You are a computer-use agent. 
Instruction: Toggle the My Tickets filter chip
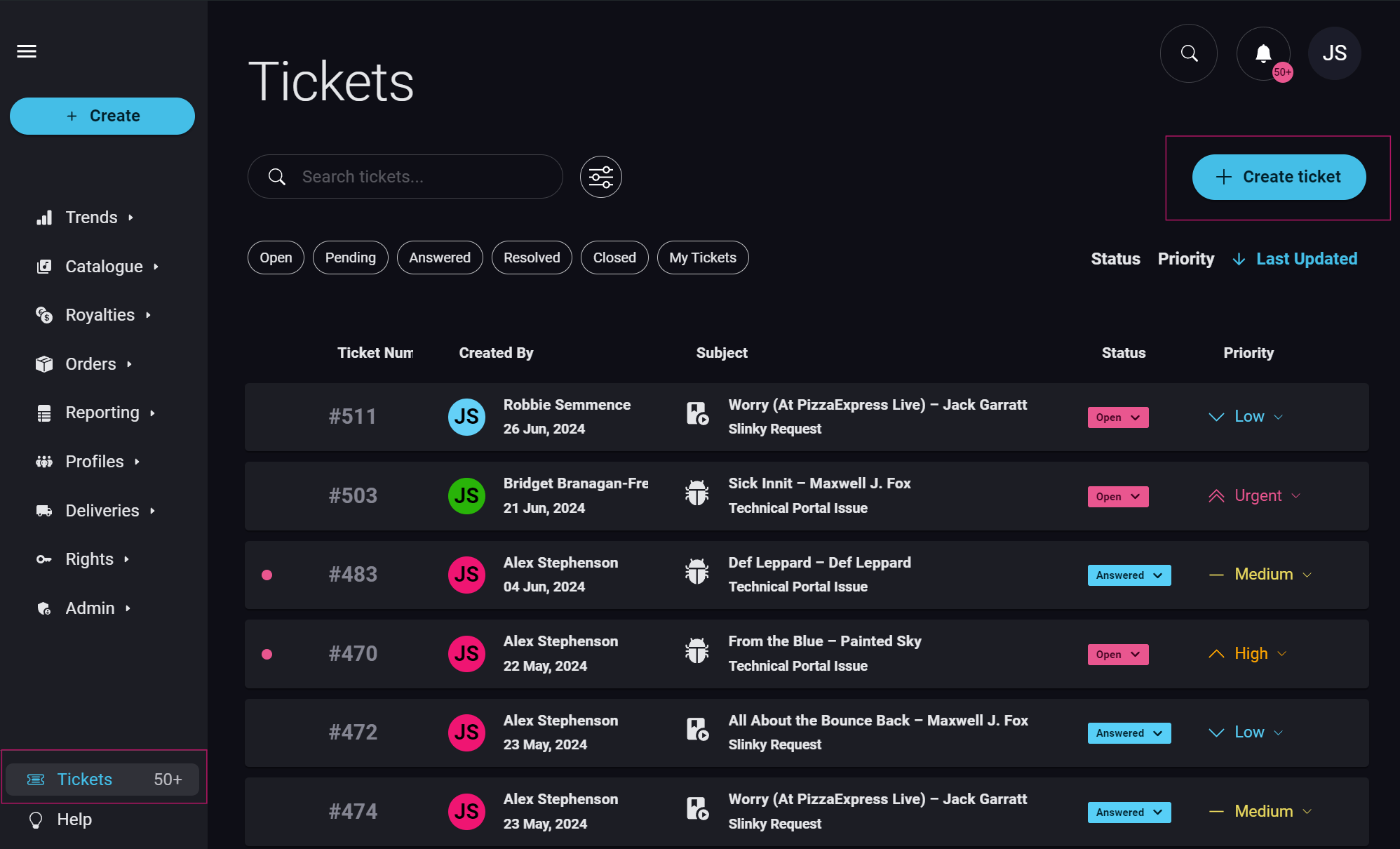tap(703, 258)
